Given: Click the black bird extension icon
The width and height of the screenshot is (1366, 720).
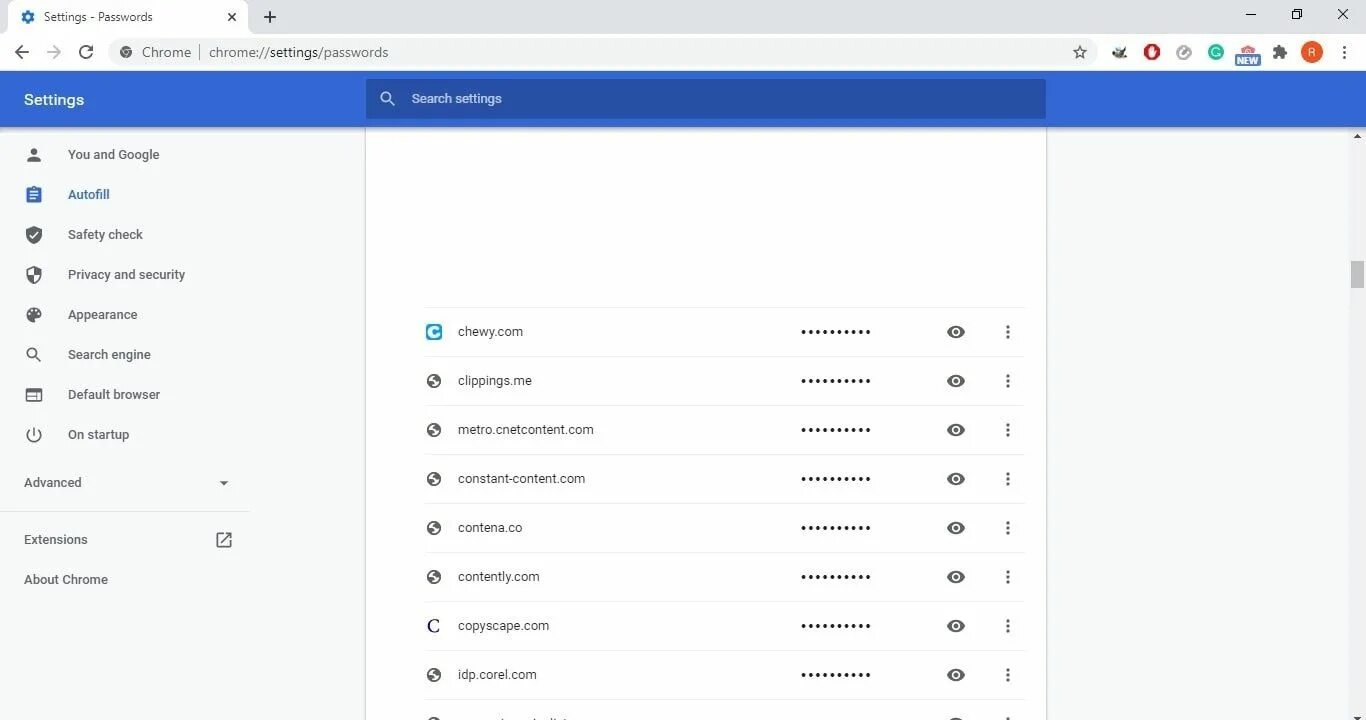Looking at the screenshot, I should pyautogui.click(x=1120, y=52).
